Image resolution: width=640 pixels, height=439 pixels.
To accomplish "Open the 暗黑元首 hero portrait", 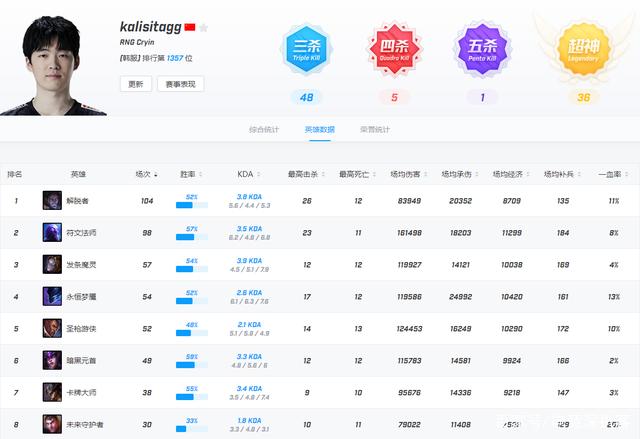I will 52,360.
